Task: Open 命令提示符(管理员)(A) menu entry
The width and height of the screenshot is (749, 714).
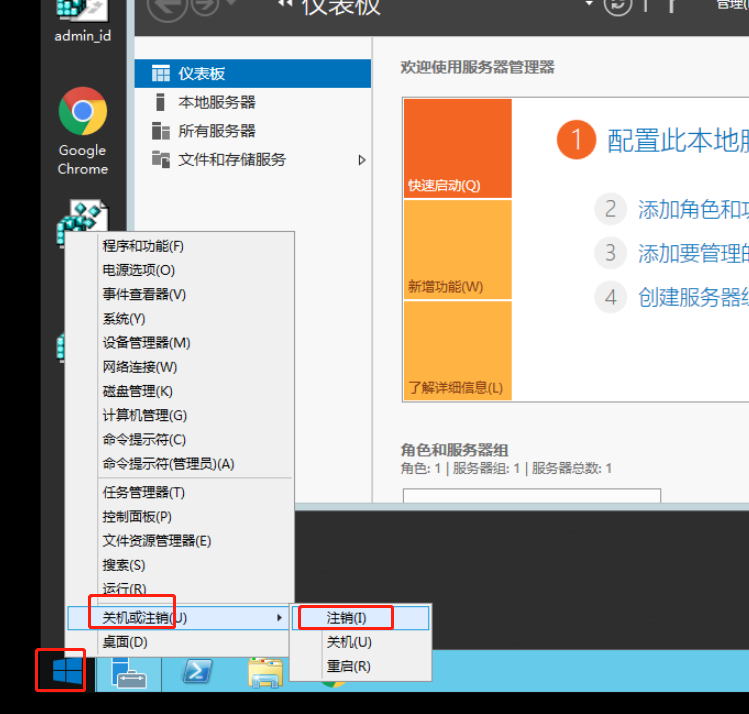Action: click(x=168, y=464)
